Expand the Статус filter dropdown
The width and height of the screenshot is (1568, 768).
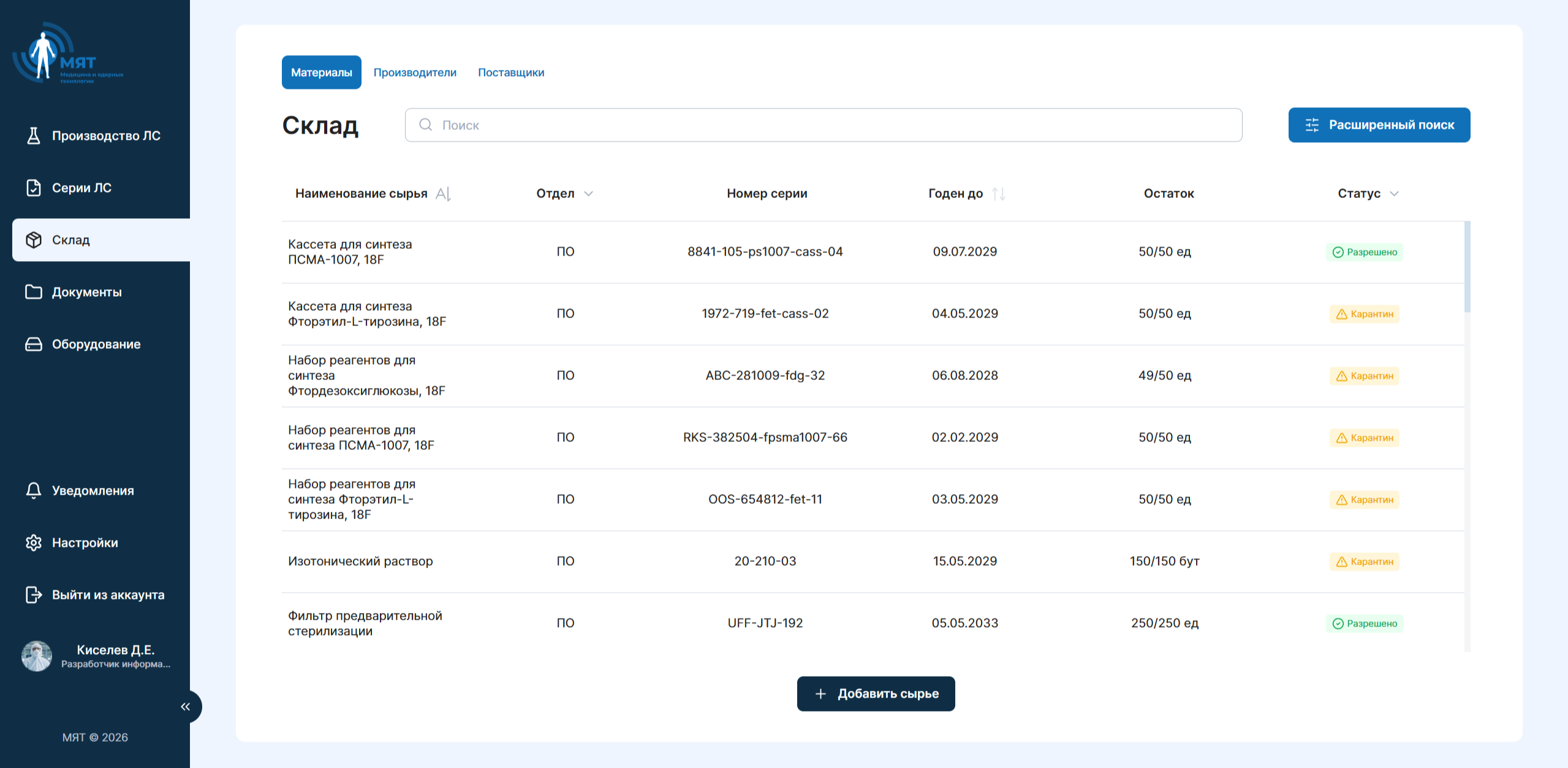(x=1394, y=194)
